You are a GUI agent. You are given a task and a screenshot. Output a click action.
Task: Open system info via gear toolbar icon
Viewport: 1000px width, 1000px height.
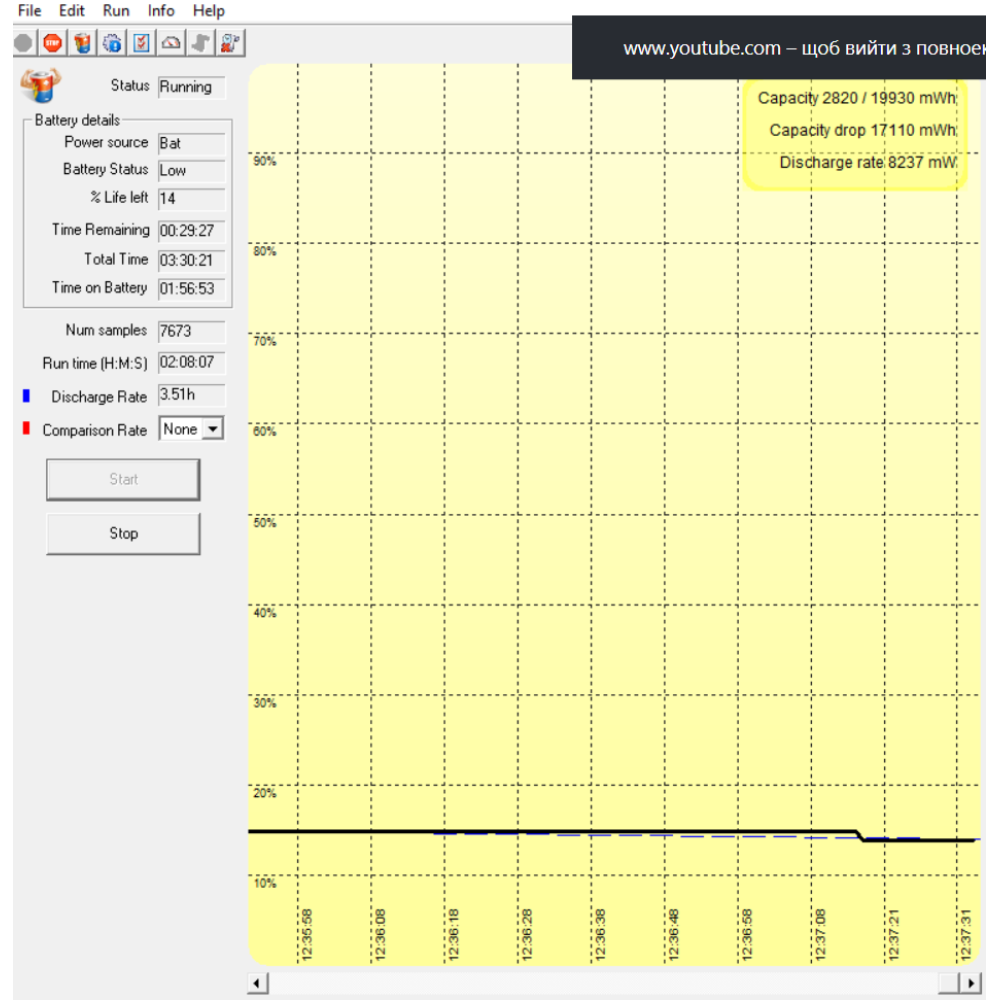tap(112, 43)
